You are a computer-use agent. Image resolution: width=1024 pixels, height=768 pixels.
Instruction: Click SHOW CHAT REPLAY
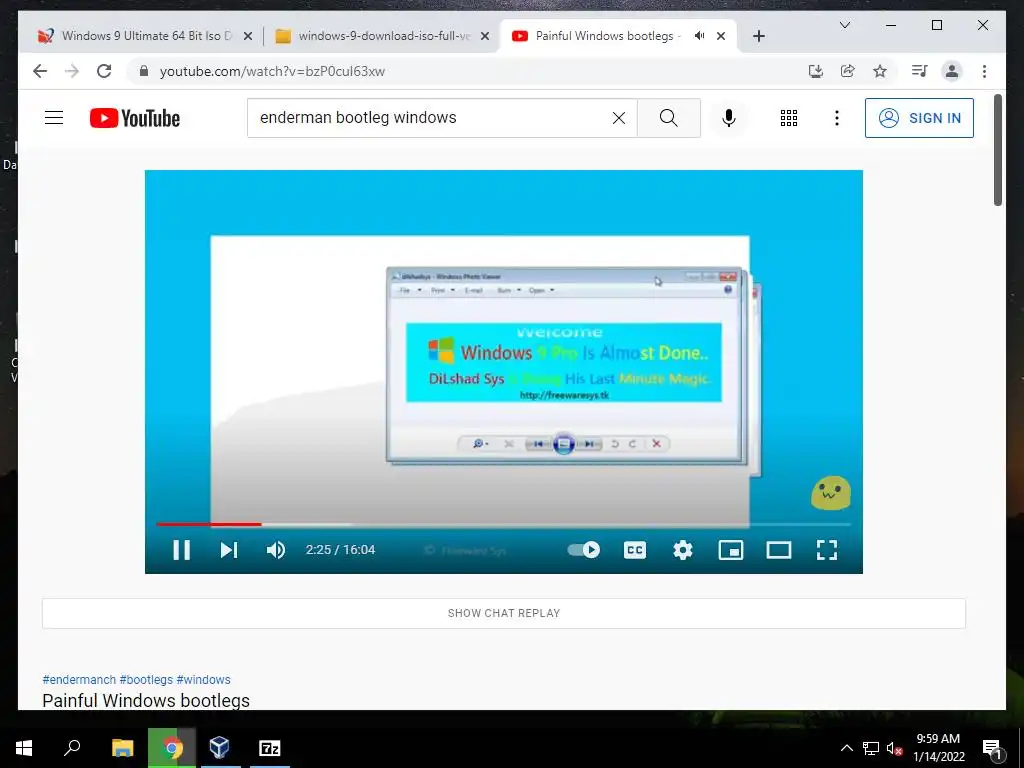click(504, 613)
